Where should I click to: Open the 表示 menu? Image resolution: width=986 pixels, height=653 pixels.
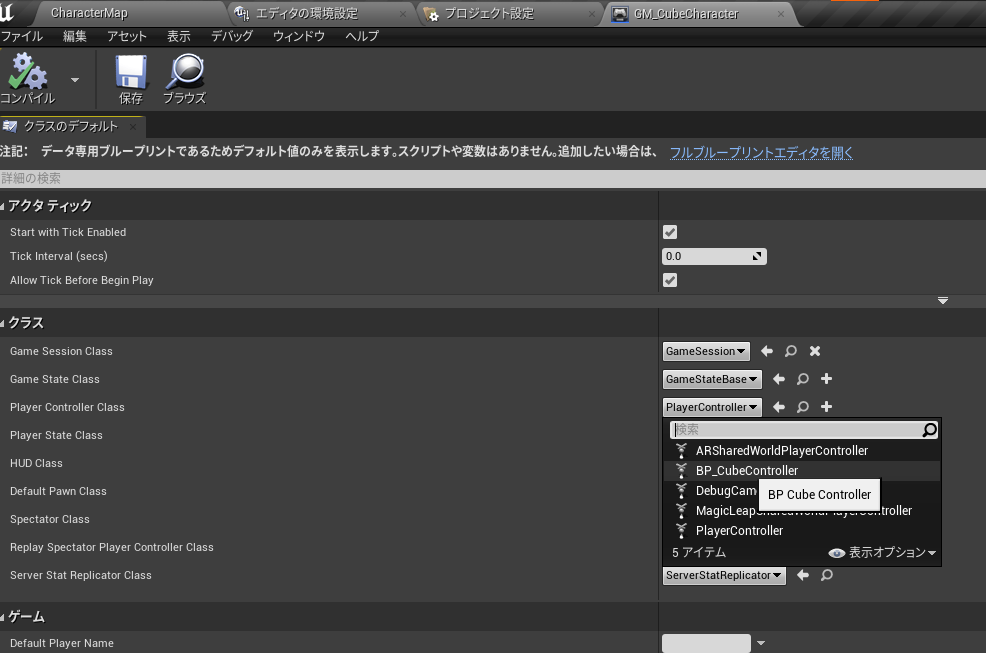(x=179, y=36)
